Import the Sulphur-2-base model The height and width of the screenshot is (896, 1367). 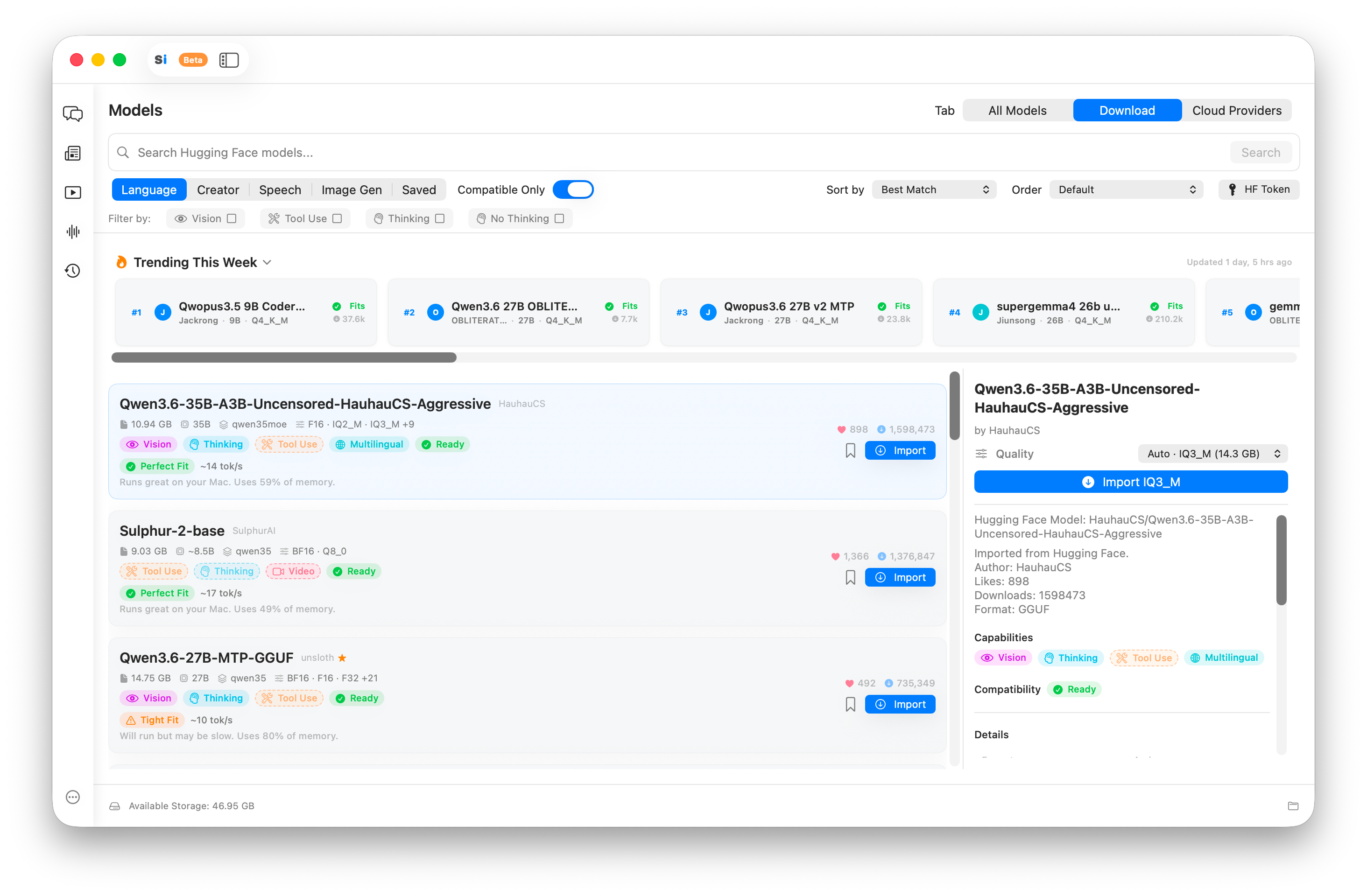[x=900, y=577]
